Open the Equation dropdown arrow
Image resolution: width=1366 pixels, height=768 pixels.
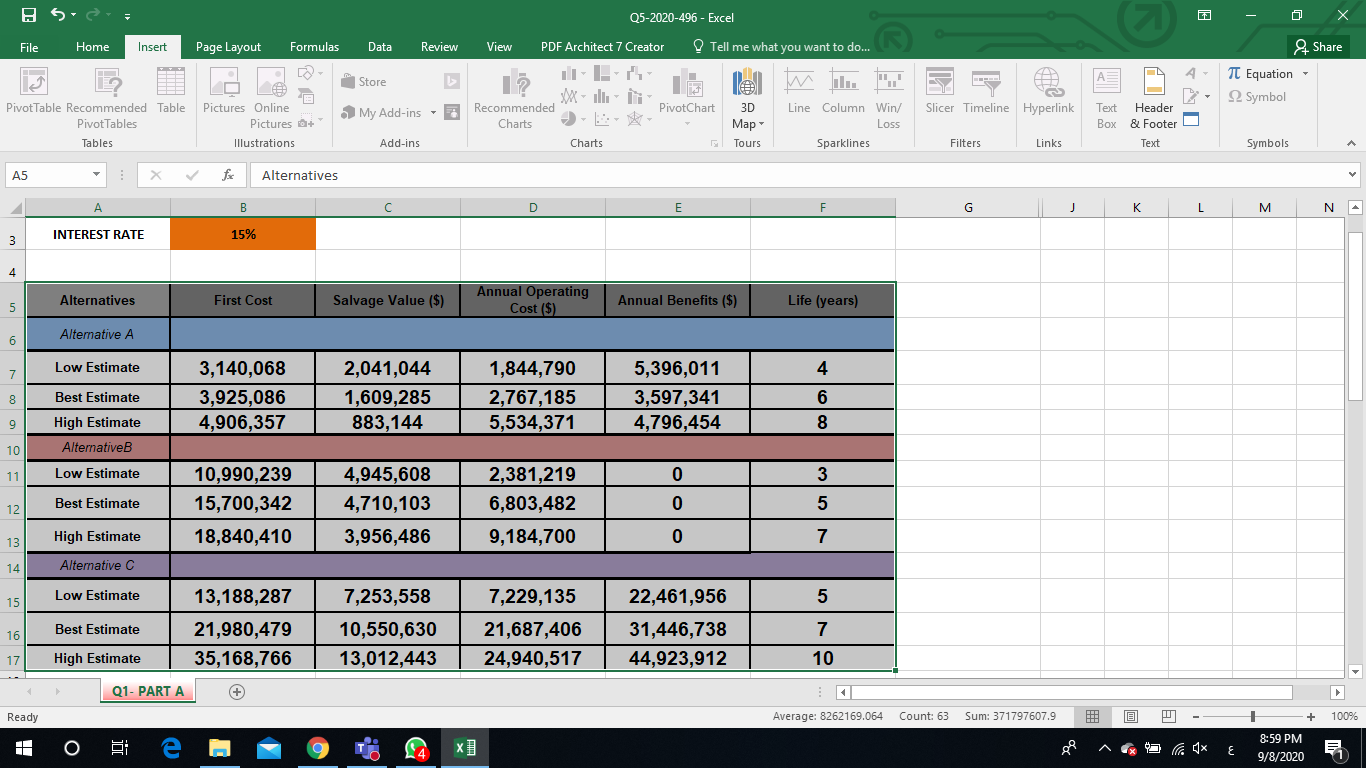tap(1304, 74)
